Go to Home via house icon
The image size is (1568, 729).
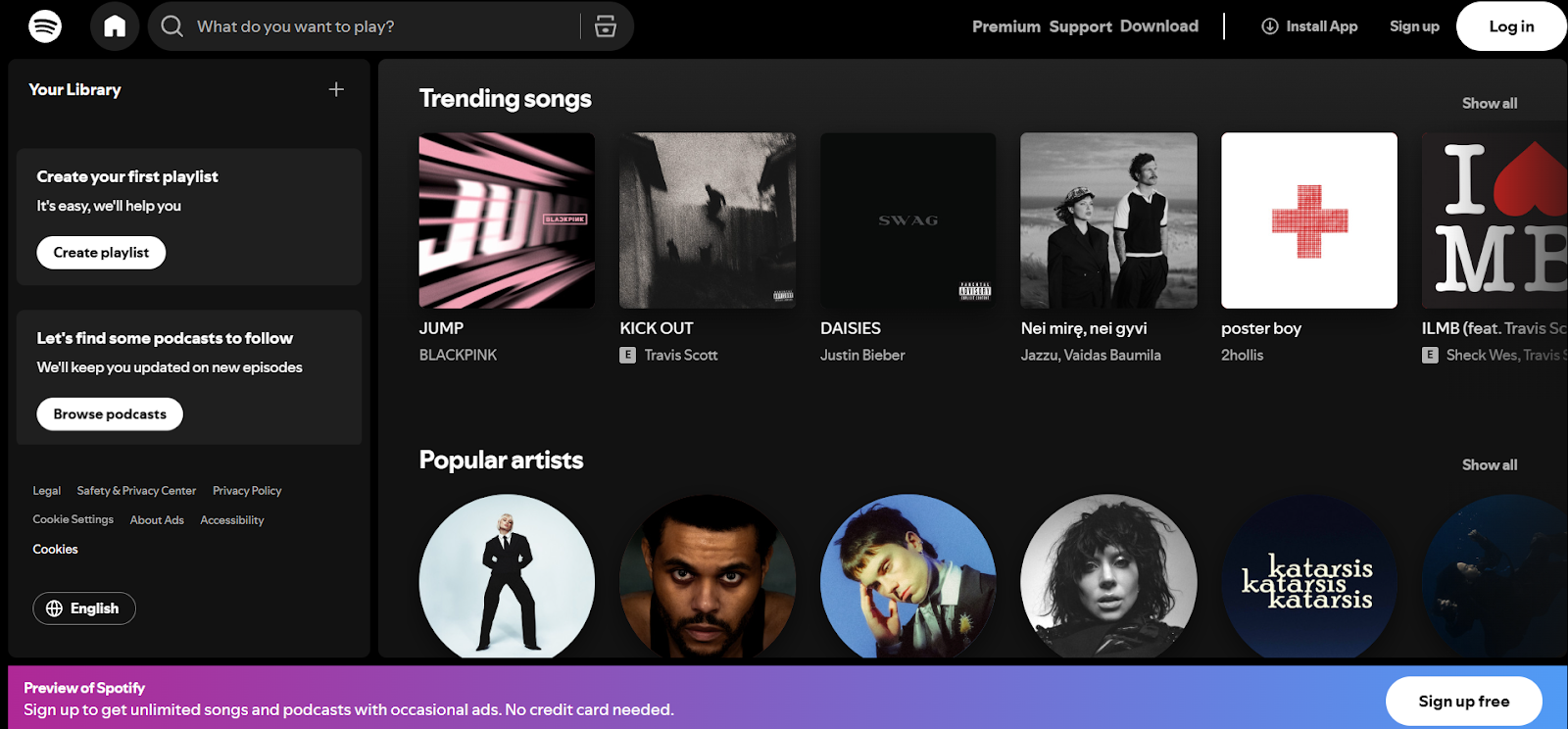[x=115, y=25]
